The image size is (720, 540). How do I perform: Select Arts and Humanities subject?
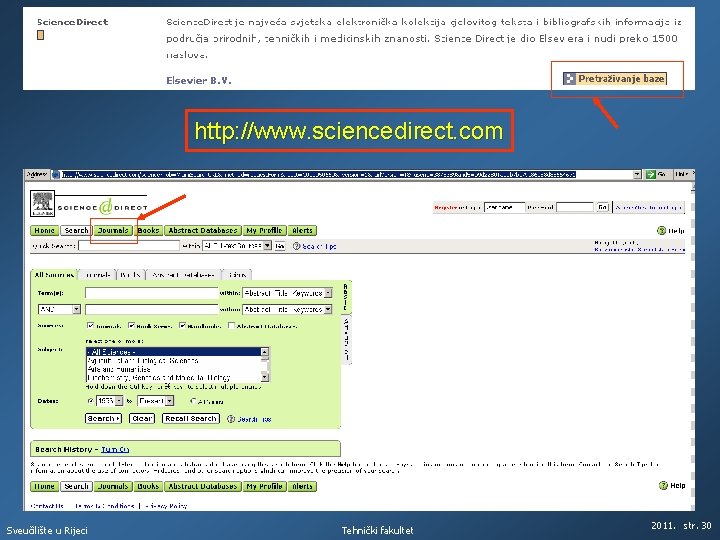pos(174,369)
